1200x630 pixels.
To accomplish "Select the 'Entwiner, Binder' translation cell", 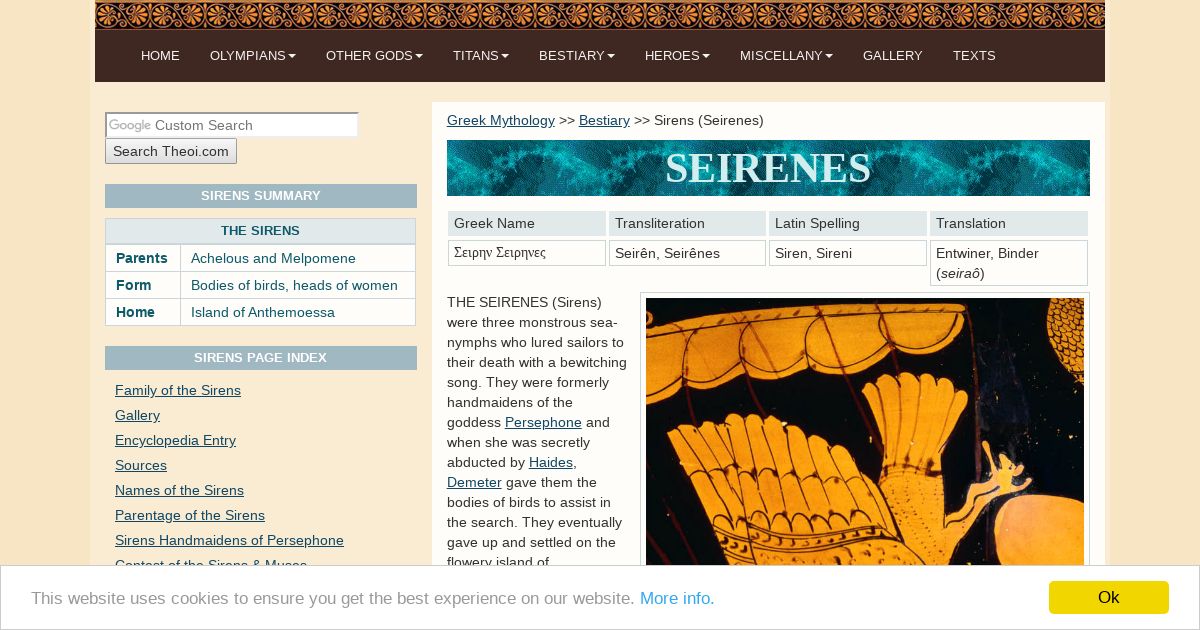I will (x=1009, y=263).
